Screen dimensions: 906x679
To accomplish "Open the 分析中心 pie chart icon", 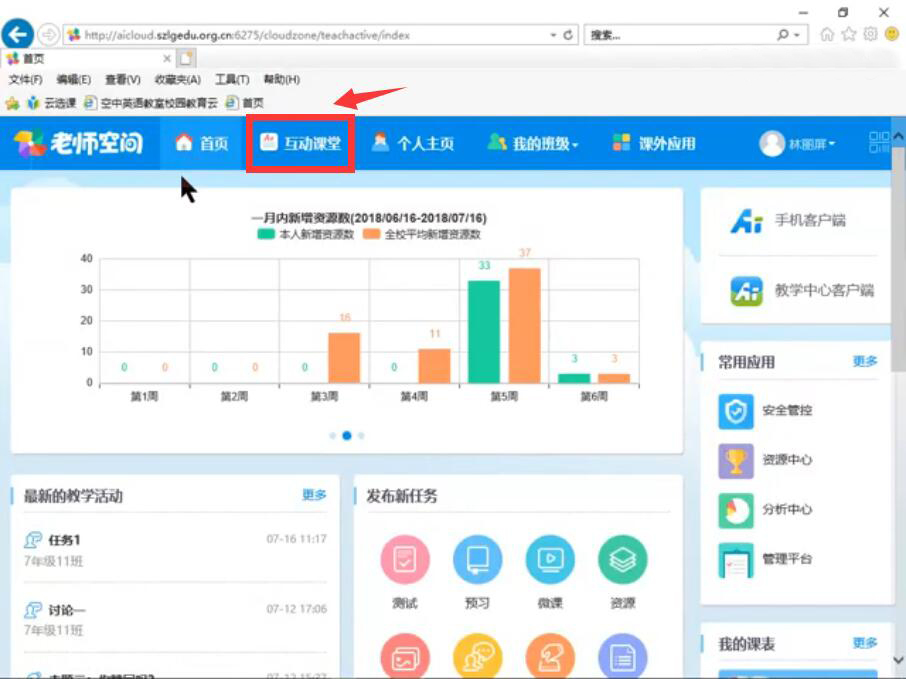I will (x=736, y=511).
